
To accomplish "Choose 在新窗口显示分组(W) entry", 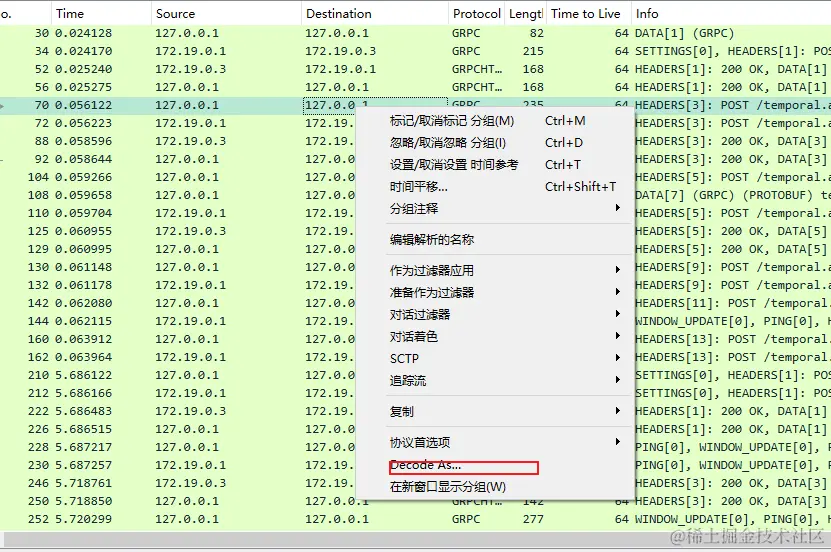I will [x=495, y=487].
